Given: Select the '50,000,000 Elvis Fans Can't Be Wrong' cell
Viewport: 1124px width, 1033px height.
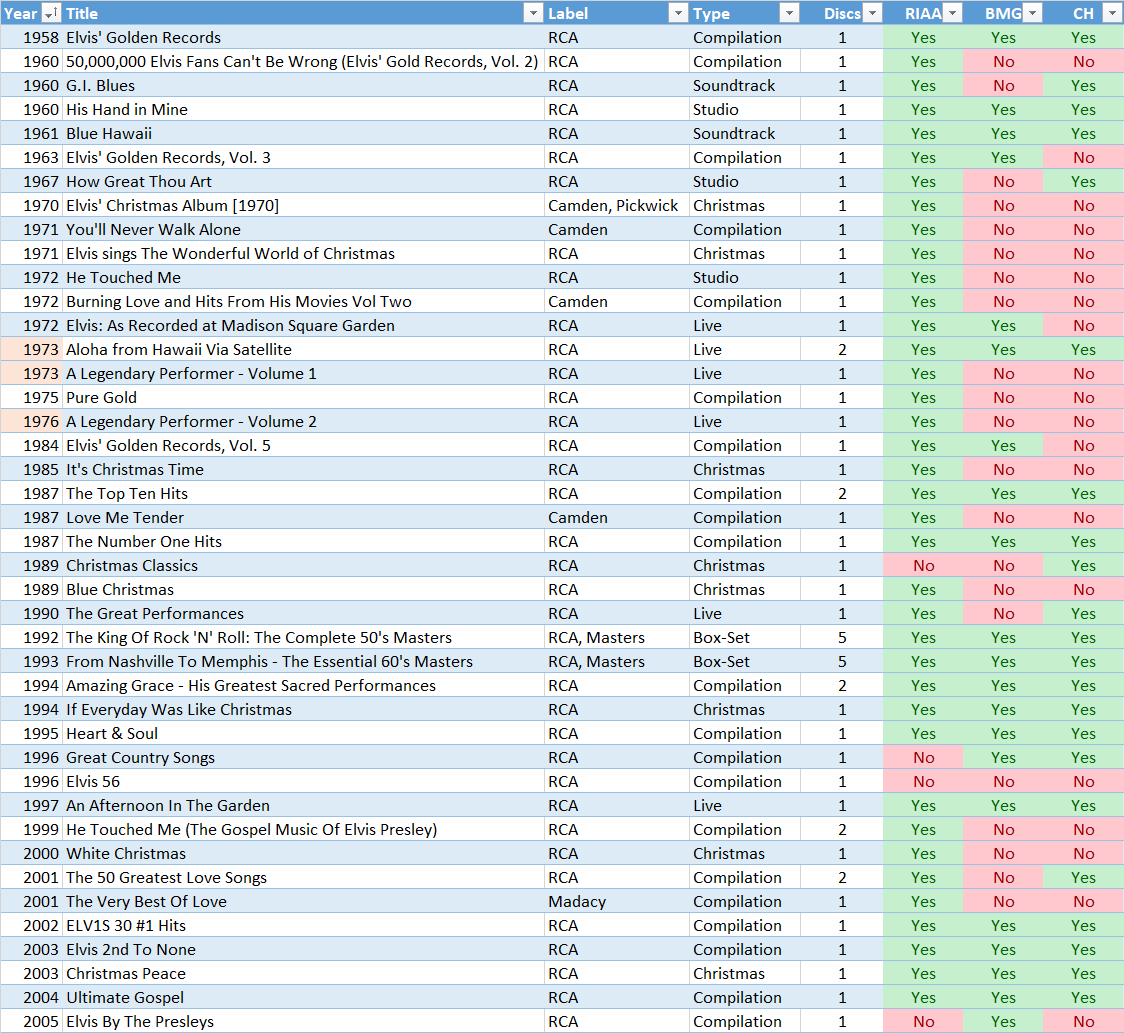Looking at the screenshot, I should click(303, 62).
